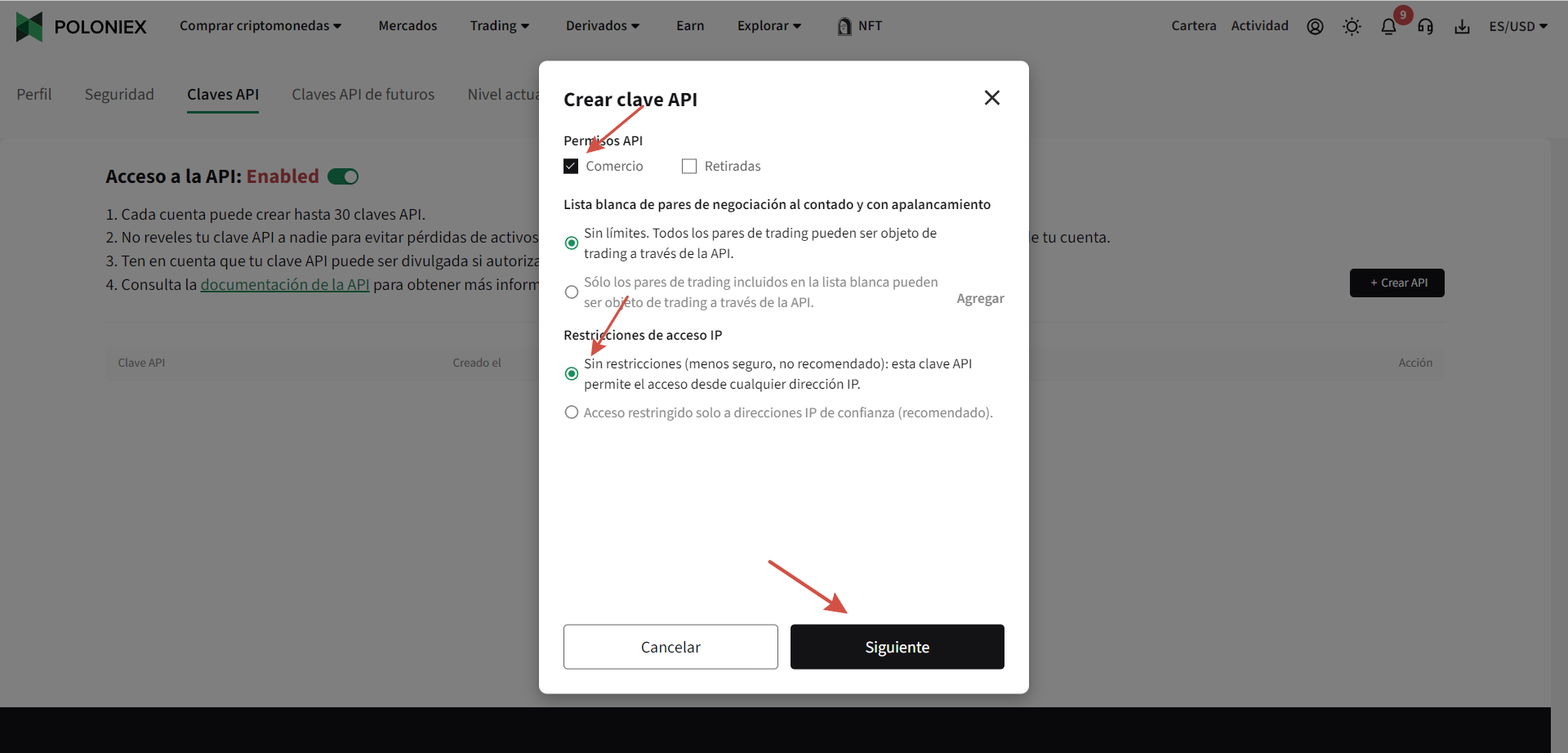Open the user account profile icon

(x=1315, y=26)
